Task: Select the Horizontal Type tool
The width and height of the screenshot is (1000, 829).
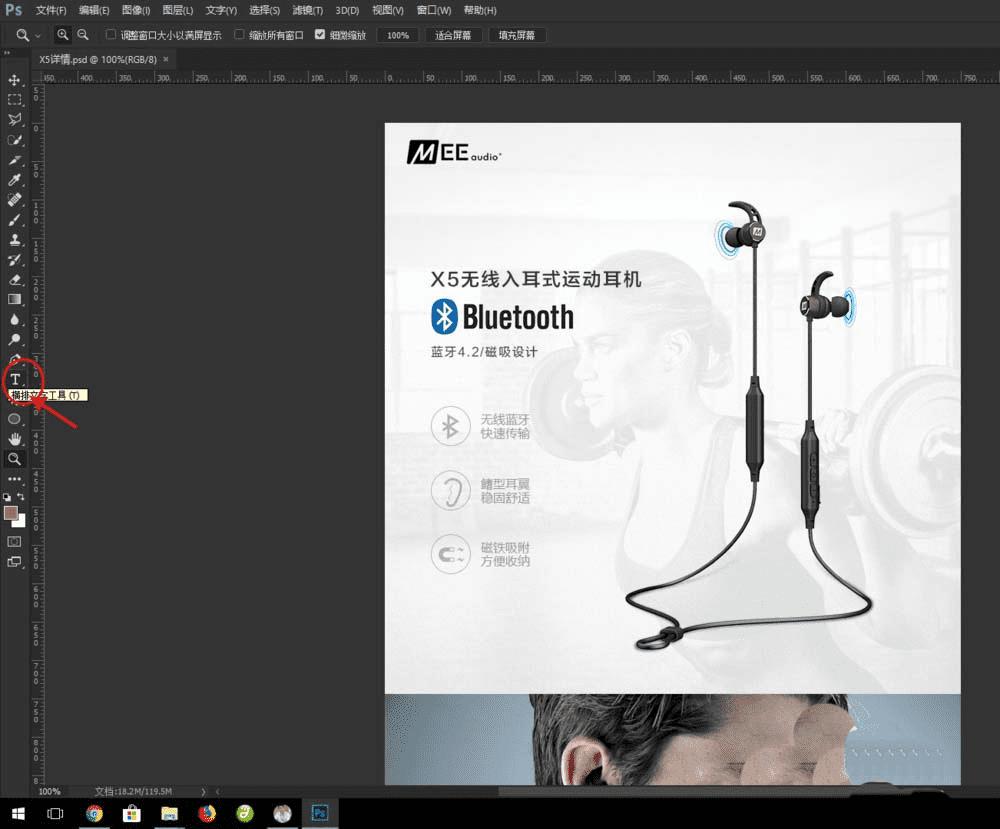Action: [15, 379]
